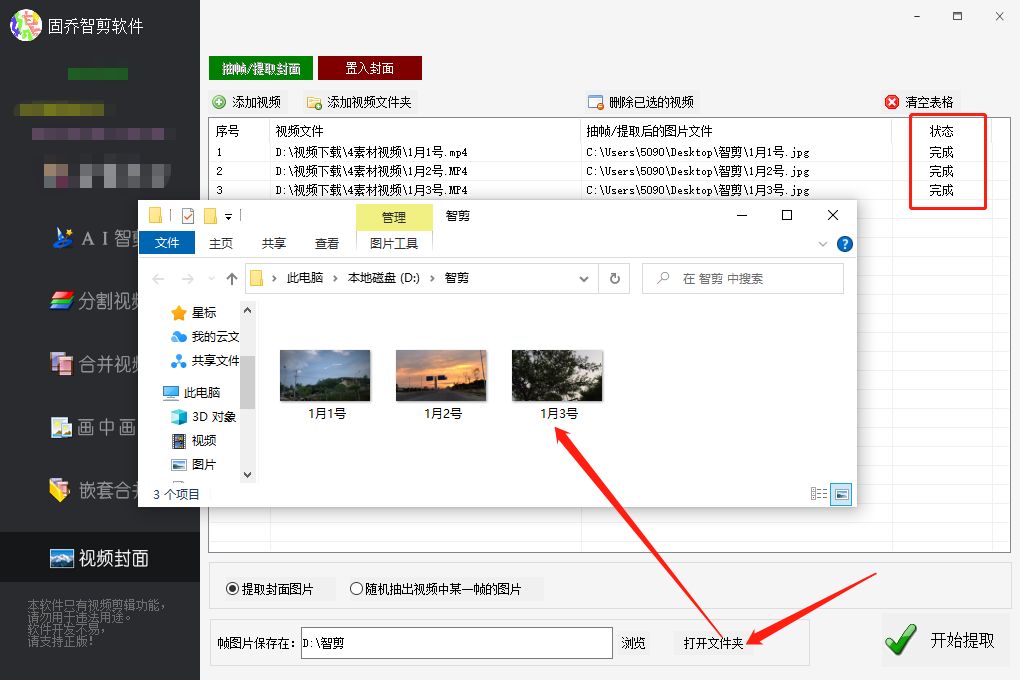Open the 嵌套合并 sidebar icon
The height and width of the screenshot is (680, 1020).
pos(60,490)
